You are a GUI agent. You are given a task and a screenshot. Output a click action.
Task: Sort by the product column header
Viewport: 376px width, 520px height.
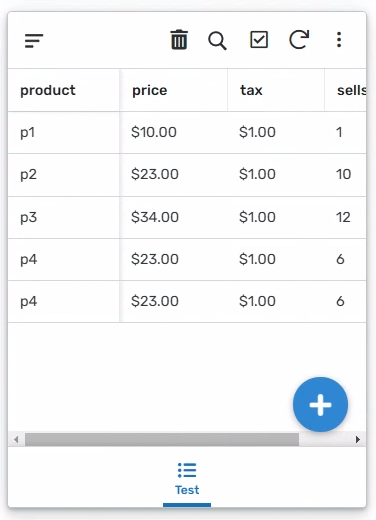pos(48,90)
